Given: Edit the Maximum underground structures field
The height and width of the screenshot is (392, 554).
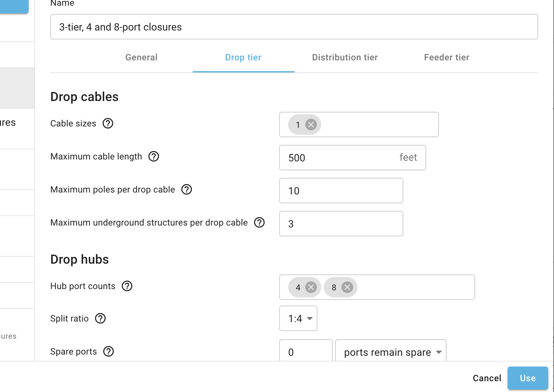Looking at the screenshot, I should [341, 224].
